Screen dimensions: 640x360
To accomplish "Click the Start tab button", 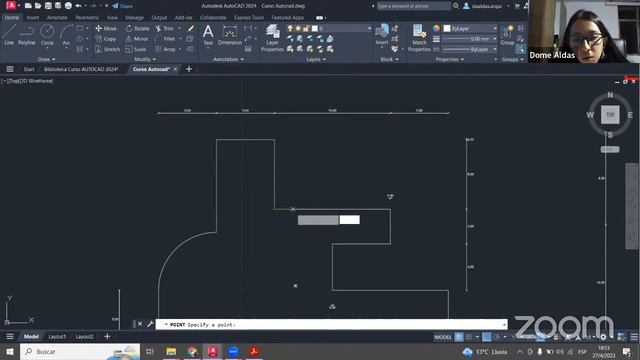I will tap(29, 69).
